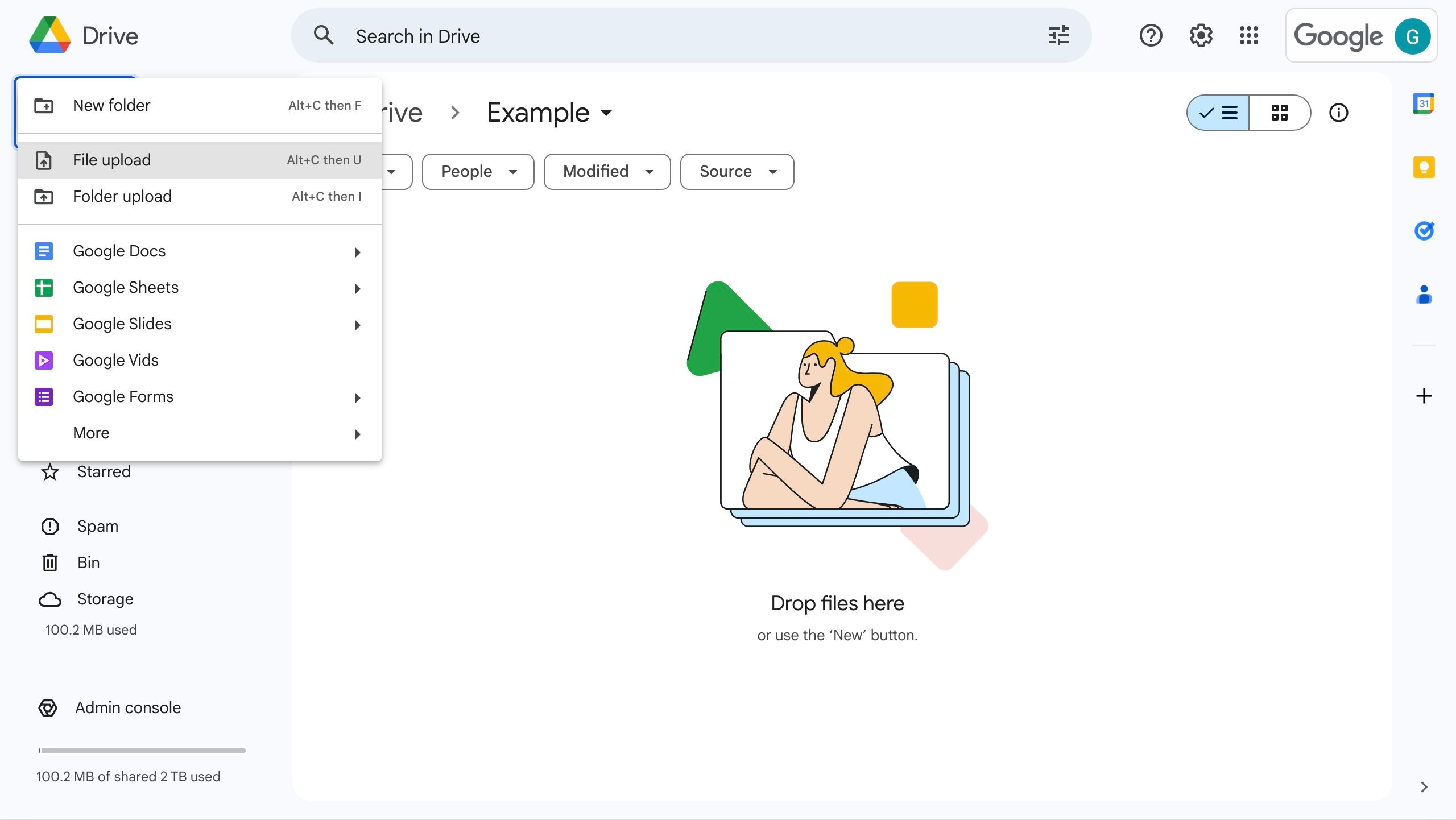This screenshot has width=1456, height=820.
Task: Open Google Calendar in the side panel
Action: (1424, 103)
